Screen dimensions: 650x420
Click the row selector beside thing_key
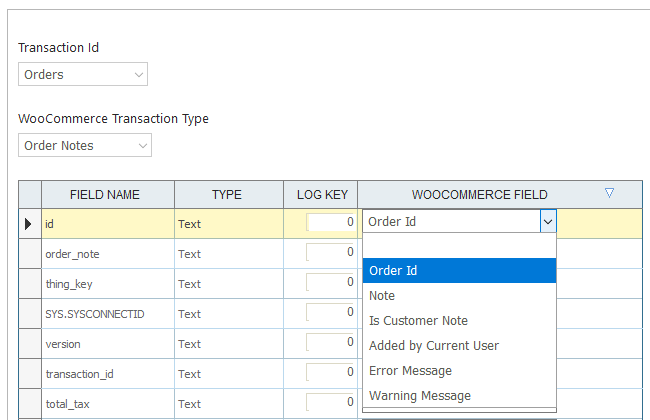click(x=30, y=284)
